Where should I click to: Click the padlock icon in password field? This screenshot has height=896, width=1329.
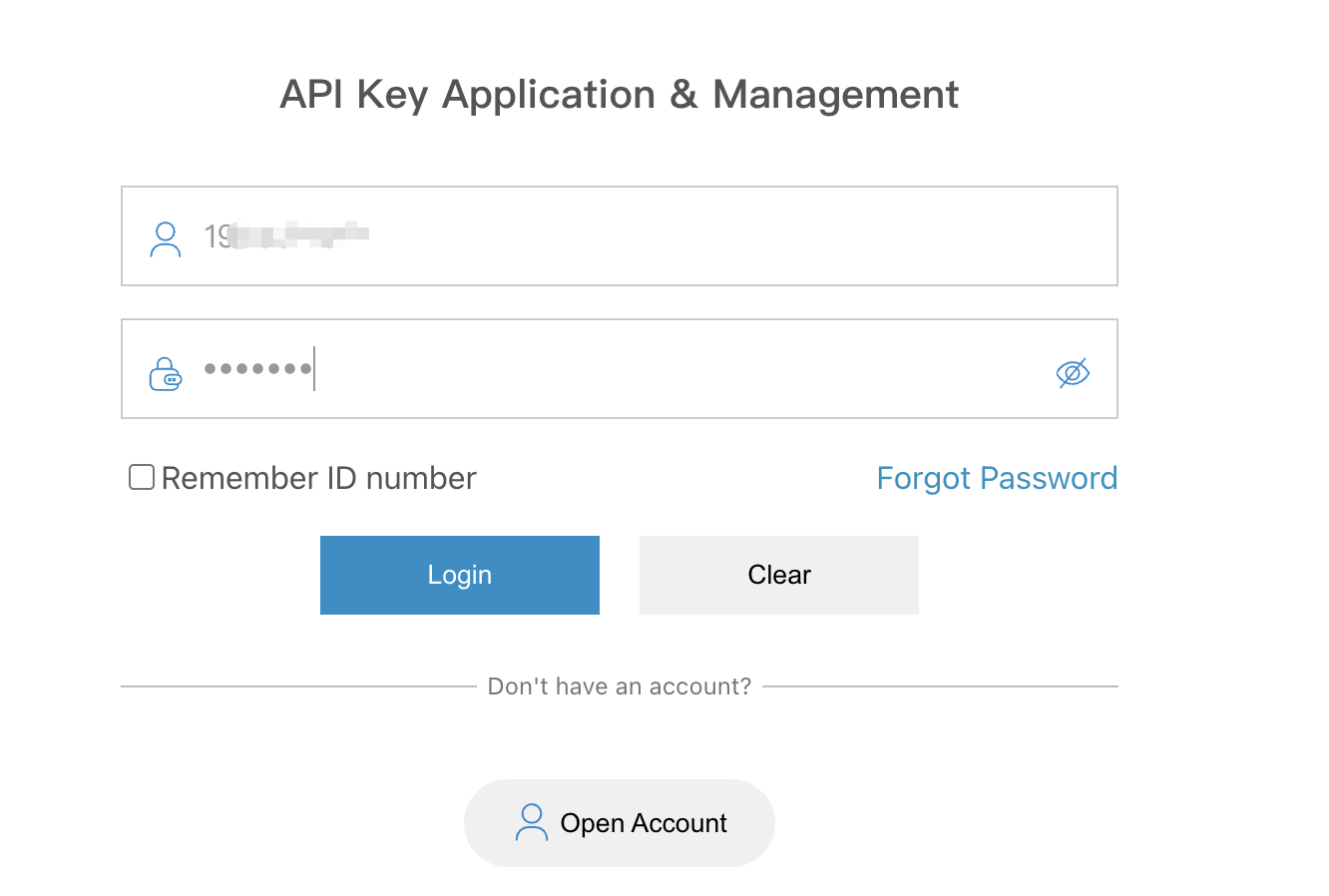tap(165, 372)
